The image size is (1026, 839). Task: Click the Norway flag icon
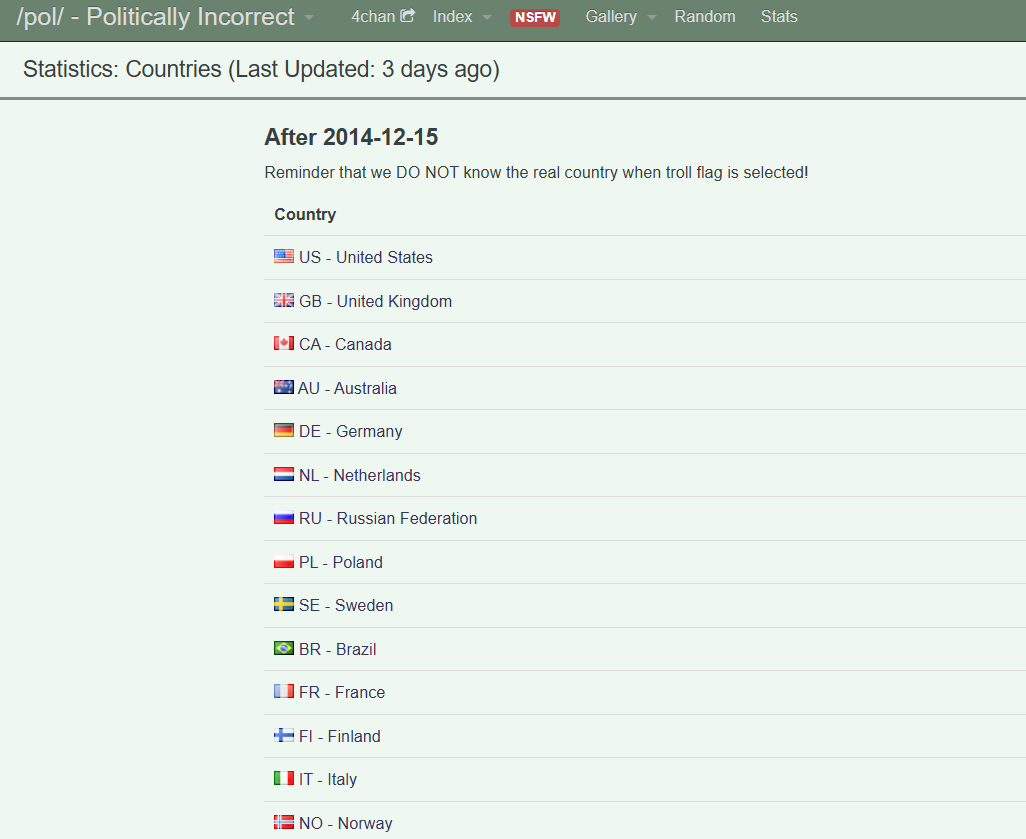coord(283,822)
